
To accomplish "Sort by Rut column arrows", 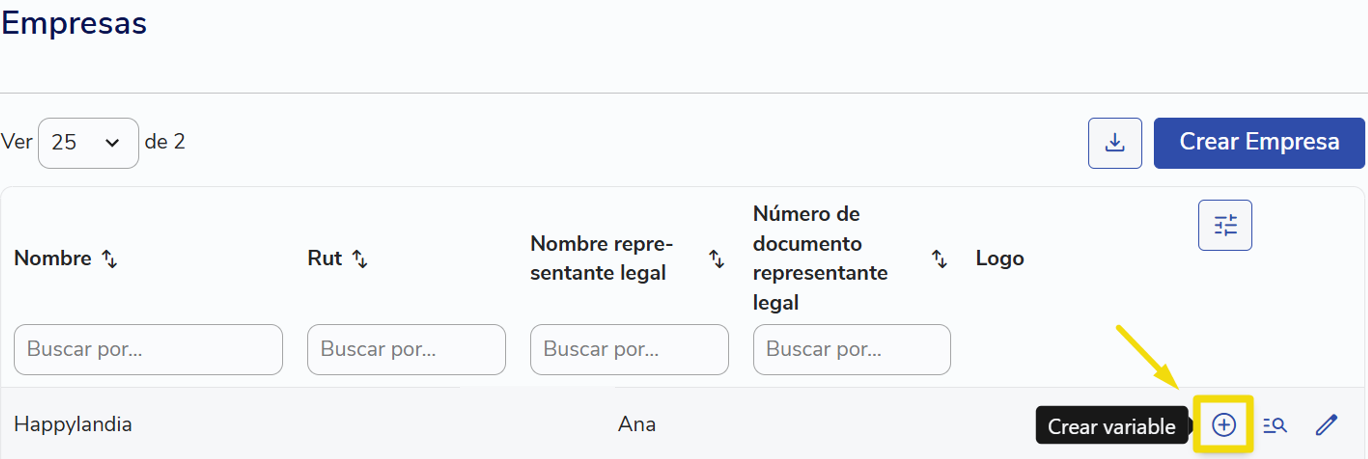I will tap(360, 259).
